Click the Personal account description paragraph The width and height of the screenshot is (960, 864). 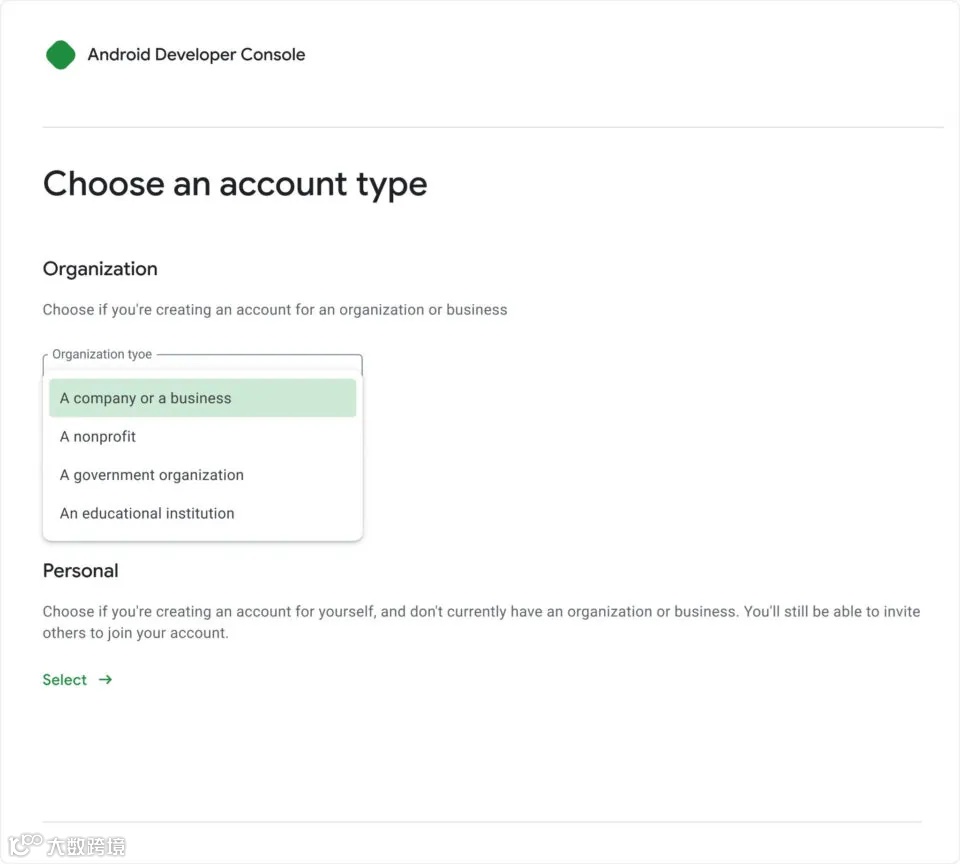480,622
